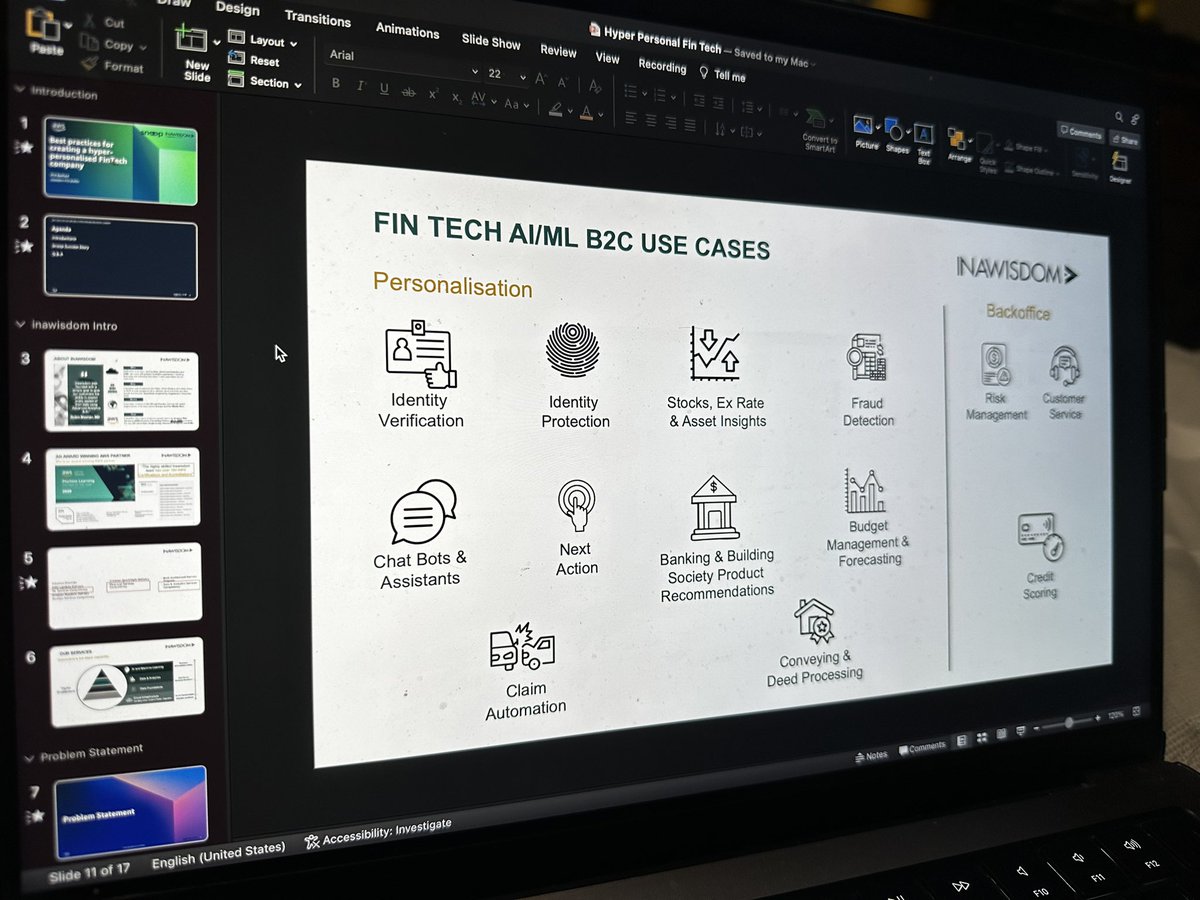Open Comments from the status bar
1200x900 pixels.
[x=921, y=747]
